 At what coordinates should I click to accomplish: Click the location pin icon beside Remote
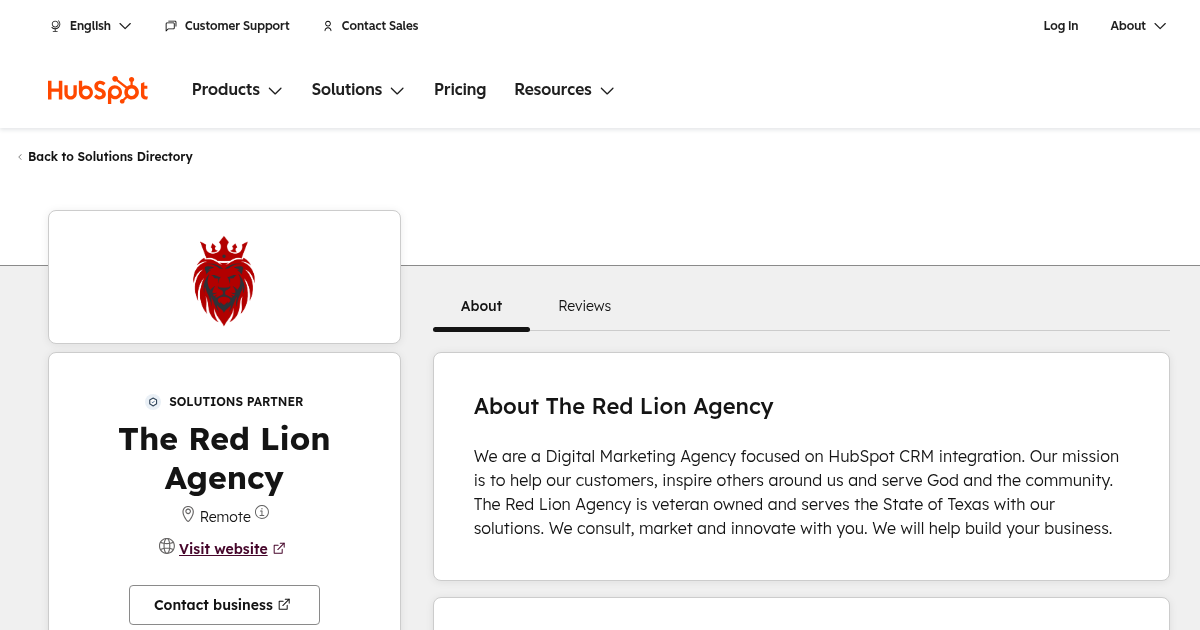tap(187, 514)
